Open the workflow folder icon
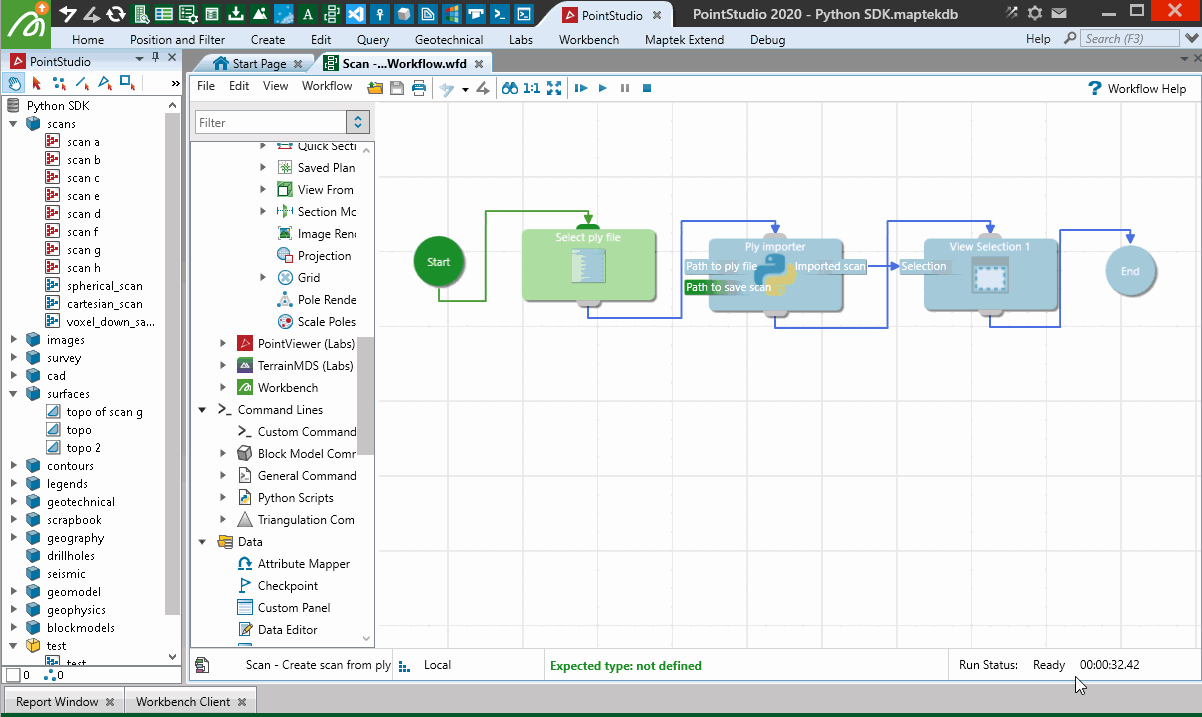The width and height of the screenshot is (1202, 717). pyautogui.click(x=375, y=88)
